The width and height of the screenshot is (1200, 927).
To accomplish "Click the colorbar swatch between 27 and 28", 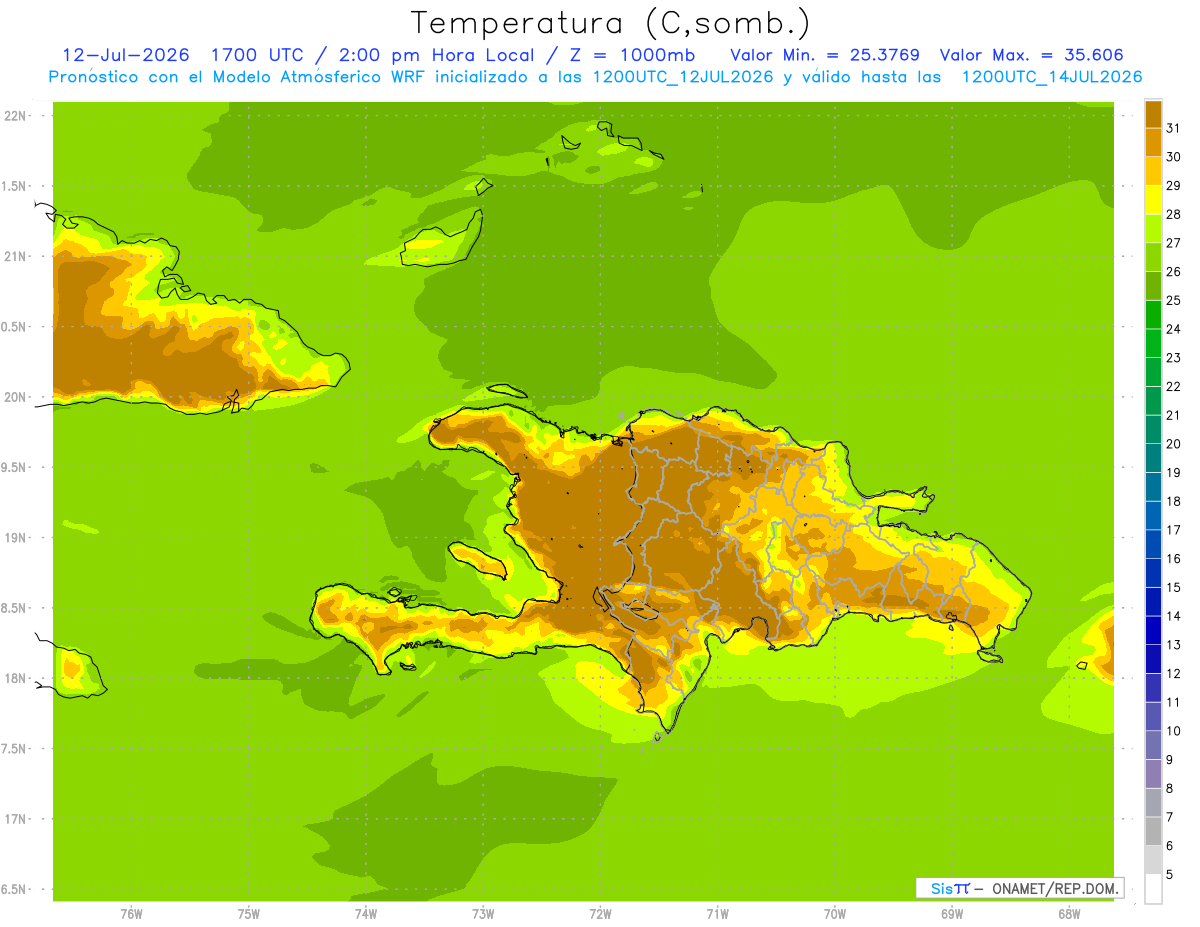I will [x=1153, y=228].
